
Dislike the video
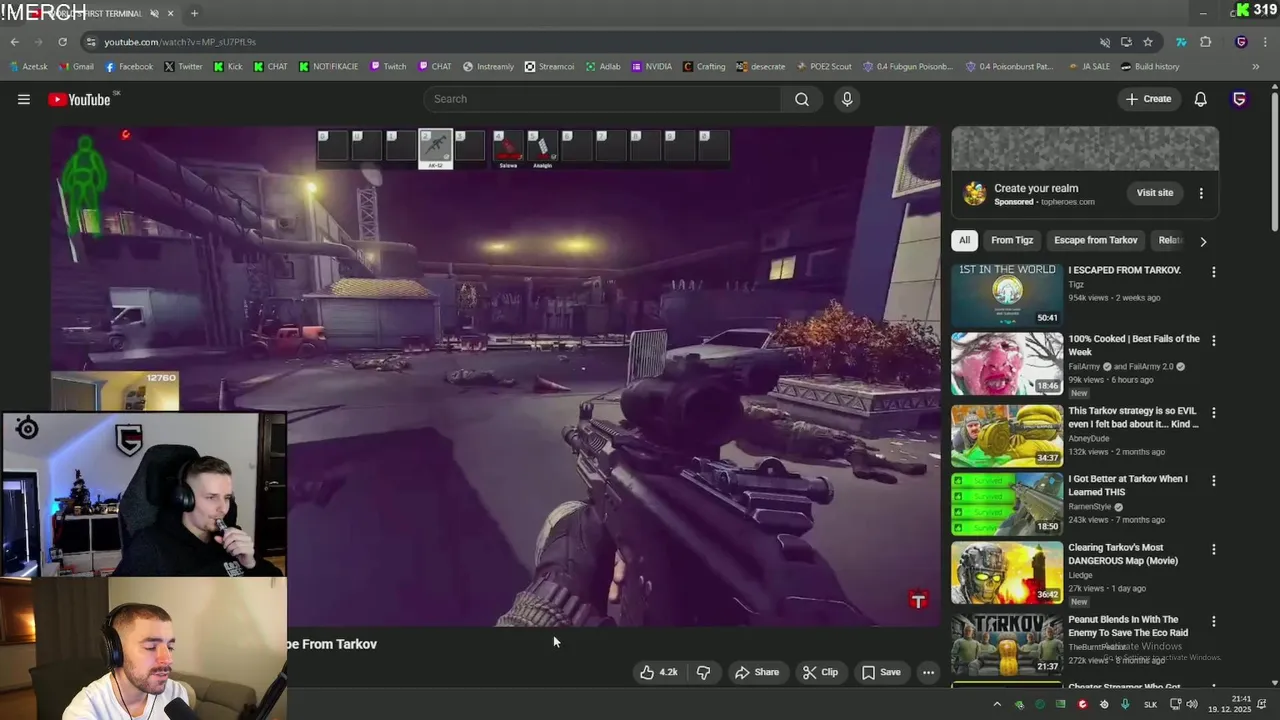pos(703,672)
